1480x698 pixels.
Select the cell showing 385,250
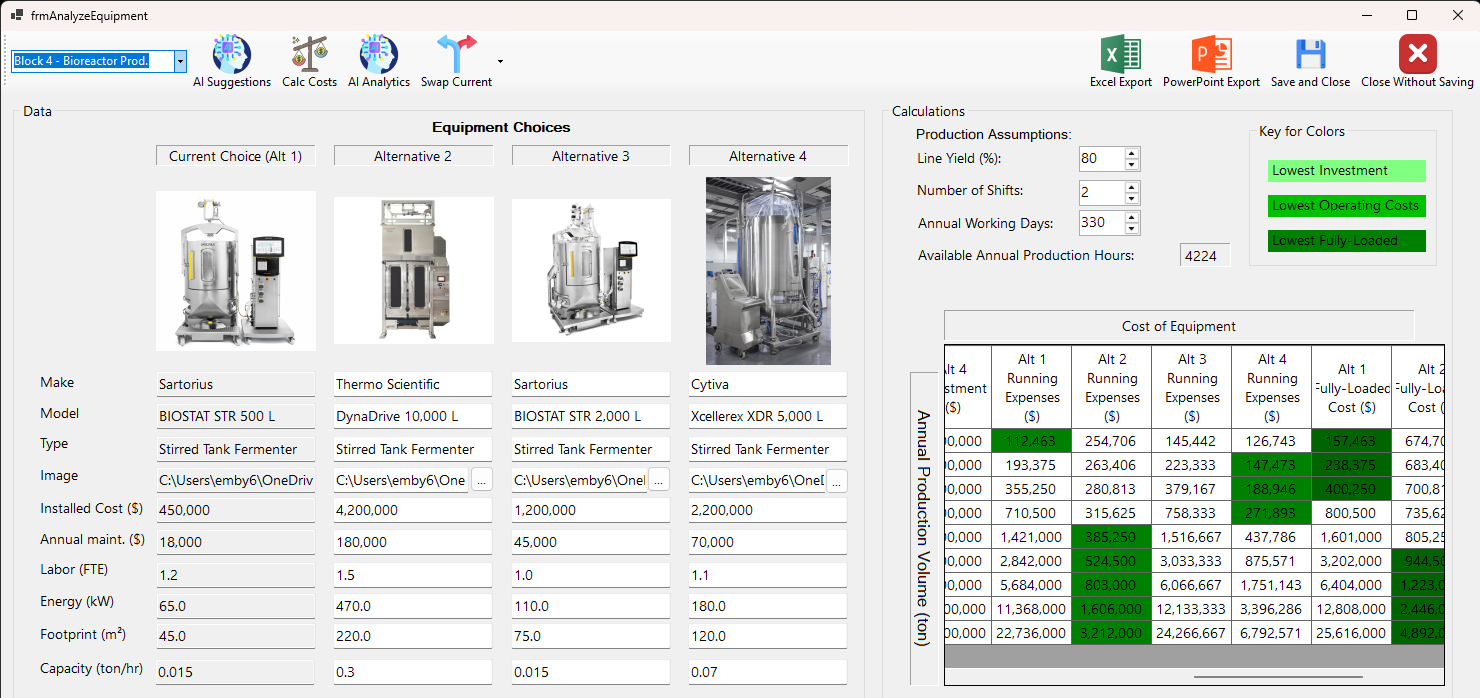pyautogui.click(x=1112, y=537)
